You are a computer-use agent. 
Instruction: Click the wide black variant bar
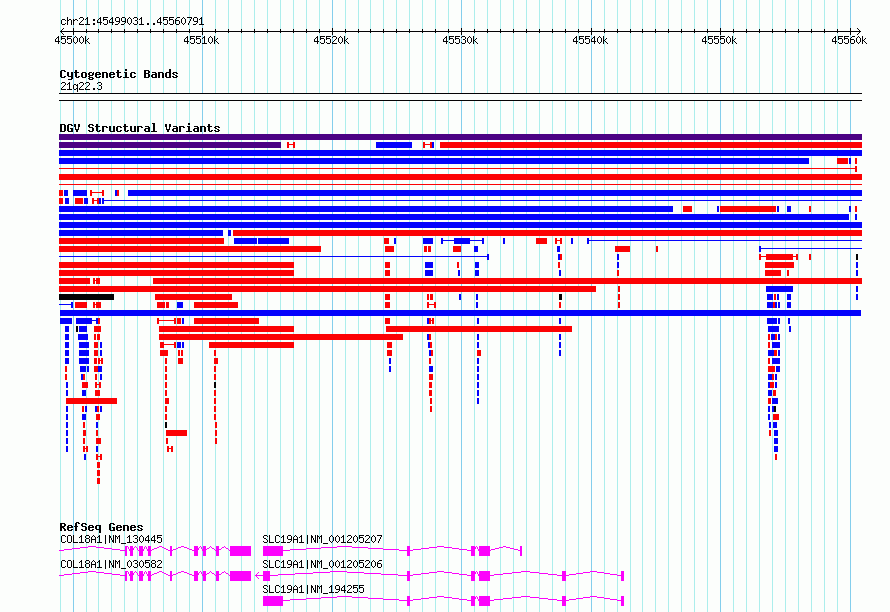(86, 297)
